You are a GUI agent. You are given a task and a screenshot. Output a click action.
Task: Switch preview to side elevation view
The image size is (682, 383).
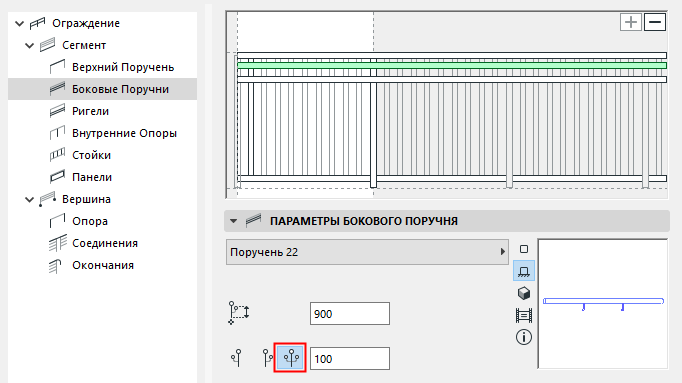[x=524, y=272]
